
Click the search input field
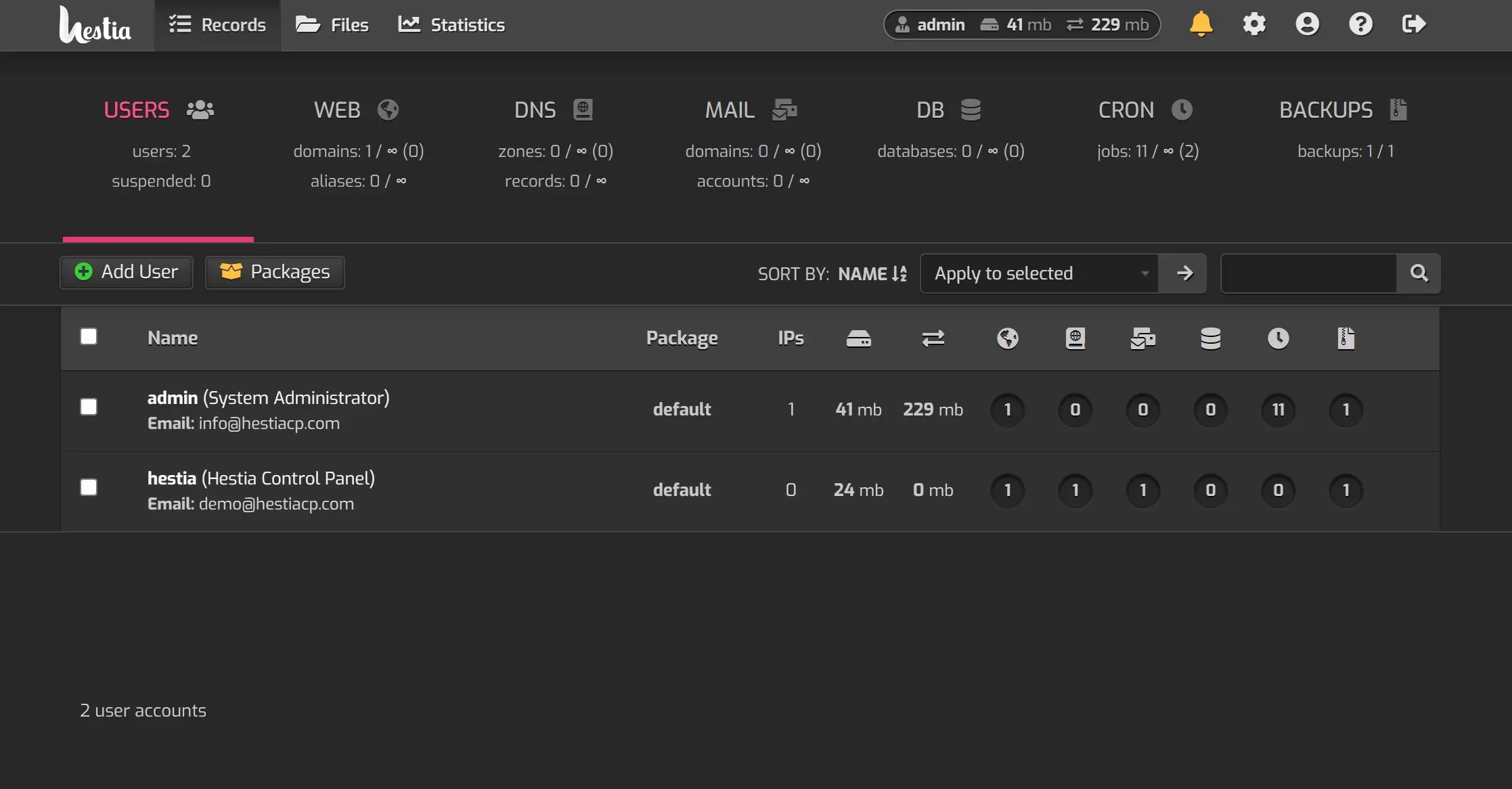1308,271
